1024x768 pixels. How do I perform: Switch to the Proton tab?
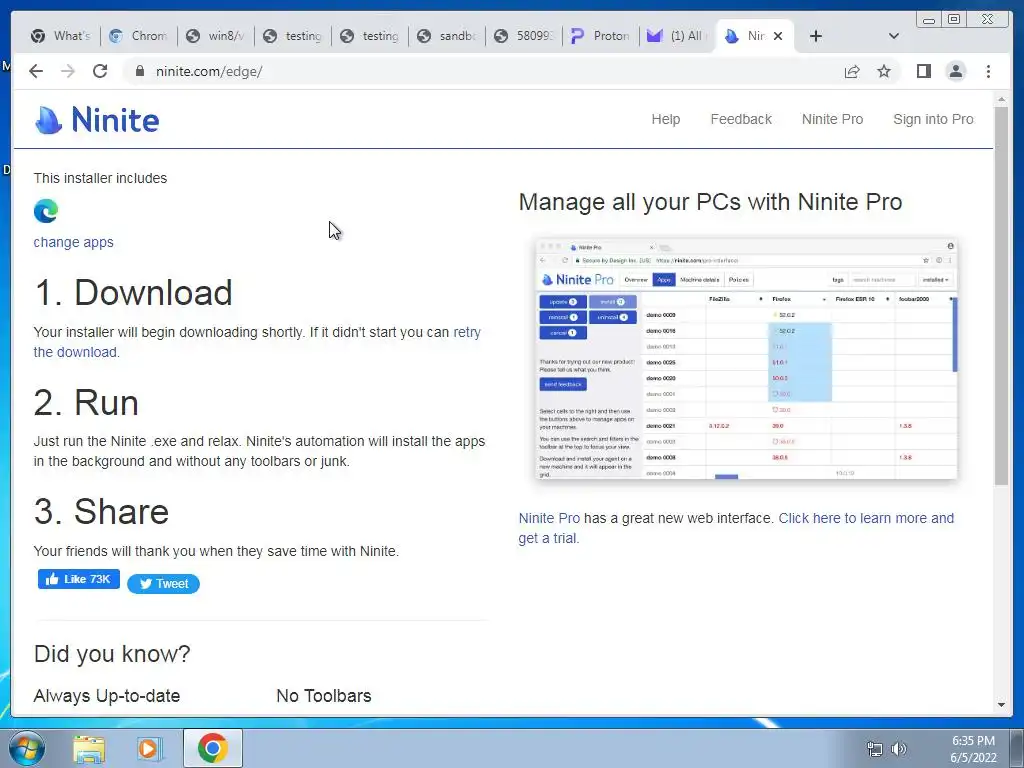[x=601, y=36]
